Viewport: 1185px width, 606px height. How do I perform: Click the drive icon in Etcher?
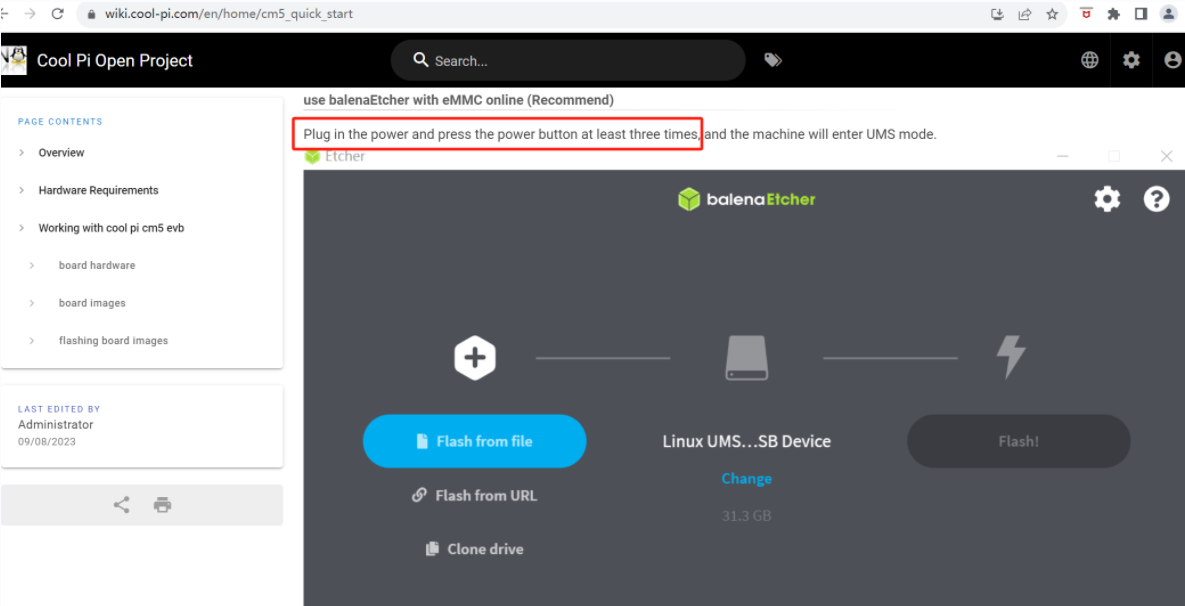[x=747, y=357]
